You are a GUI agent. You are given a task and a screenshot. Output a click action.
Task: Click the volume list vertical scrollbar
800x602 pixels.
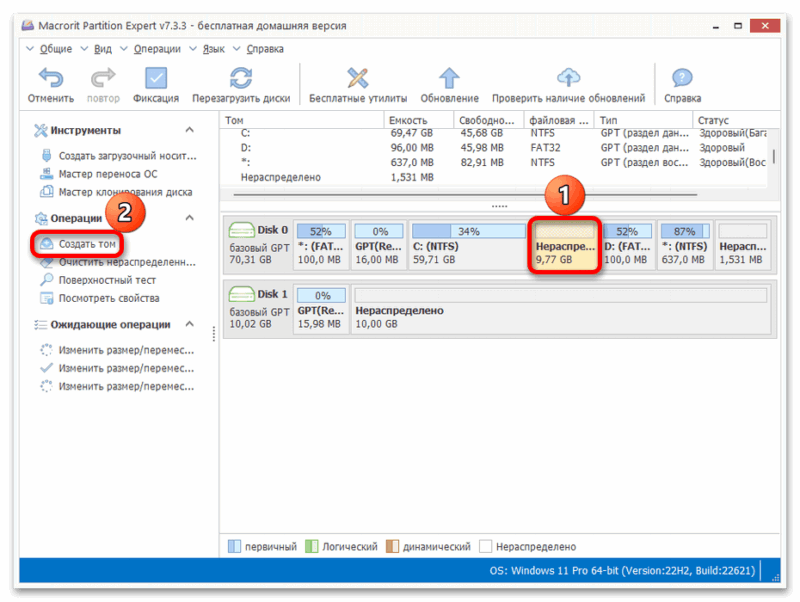tap(774, 156)
